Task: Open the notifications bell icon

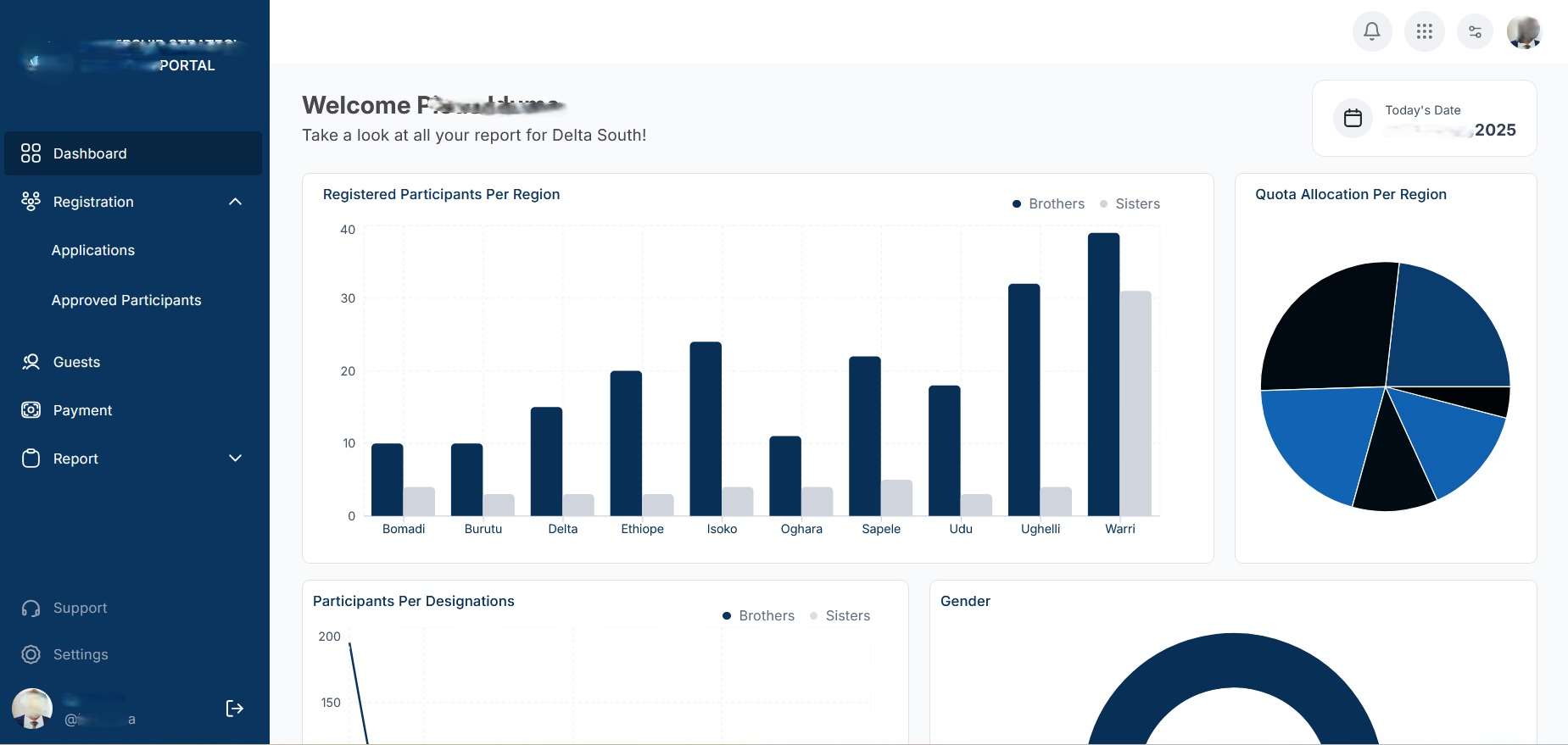Action: [1371, 31]
